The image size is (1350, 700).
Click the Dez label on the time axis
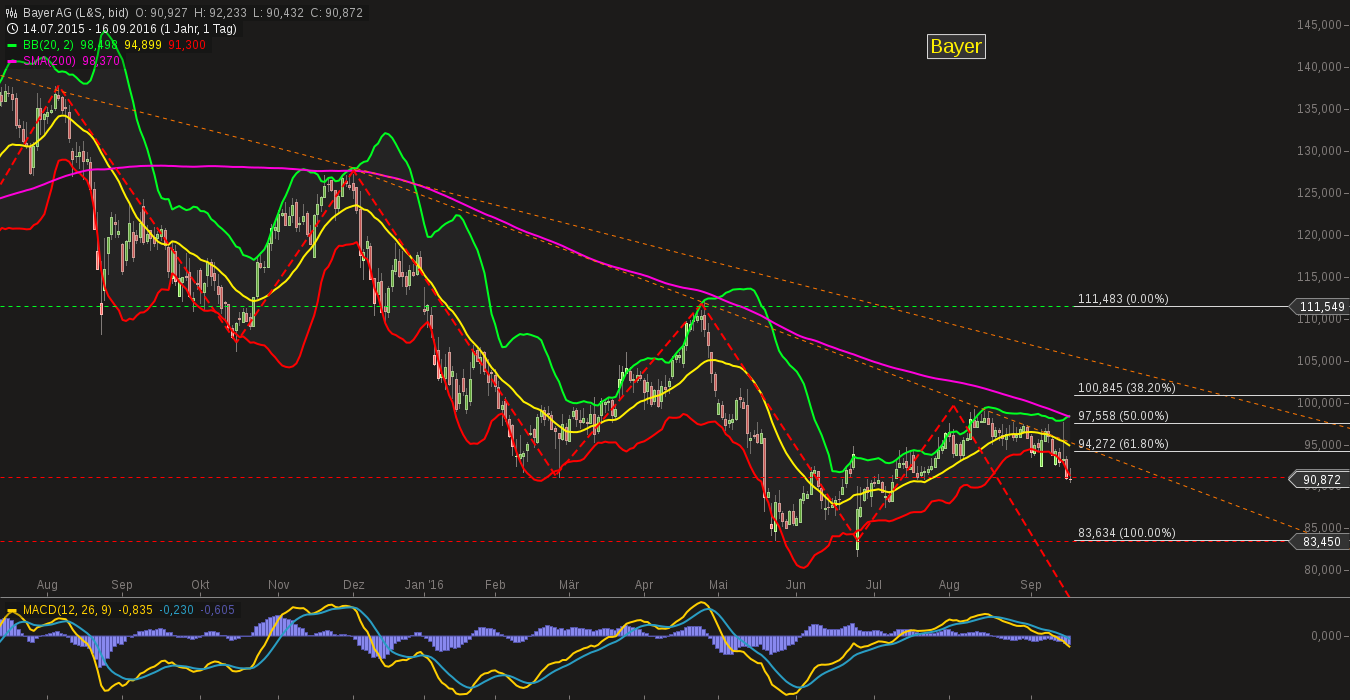(354, 585)
